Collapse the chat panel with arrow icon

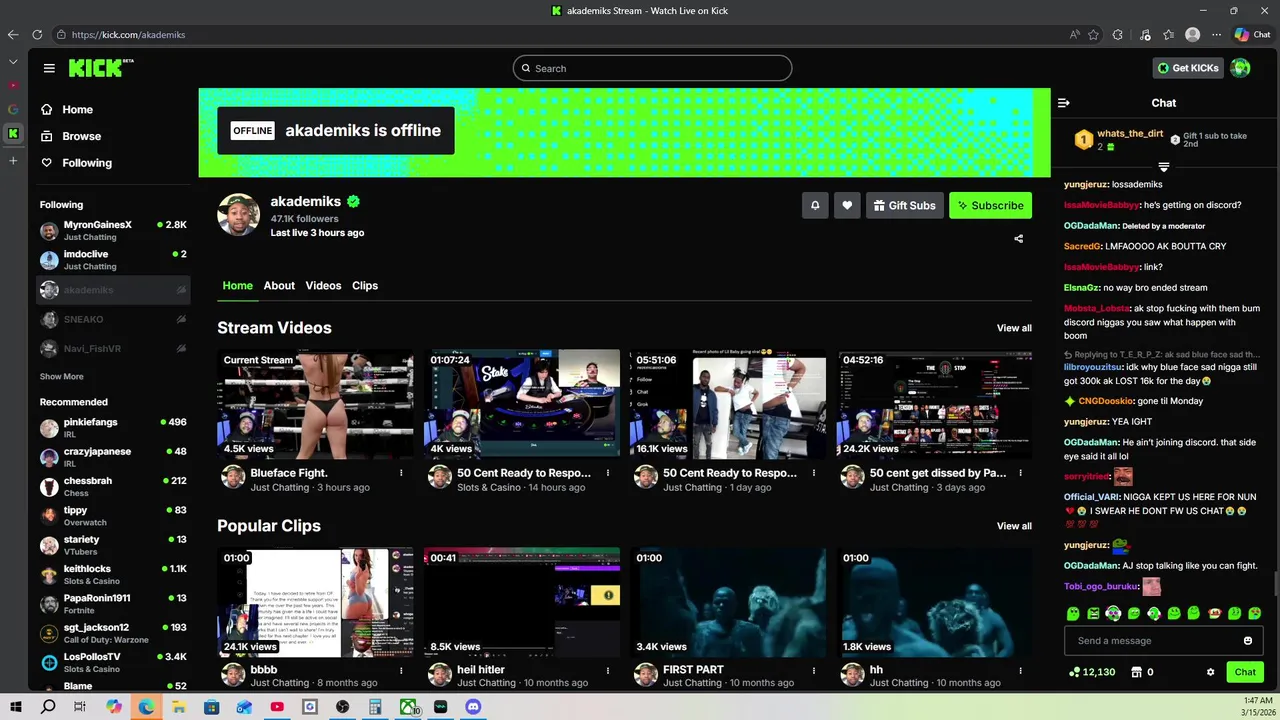[1063, 103]
